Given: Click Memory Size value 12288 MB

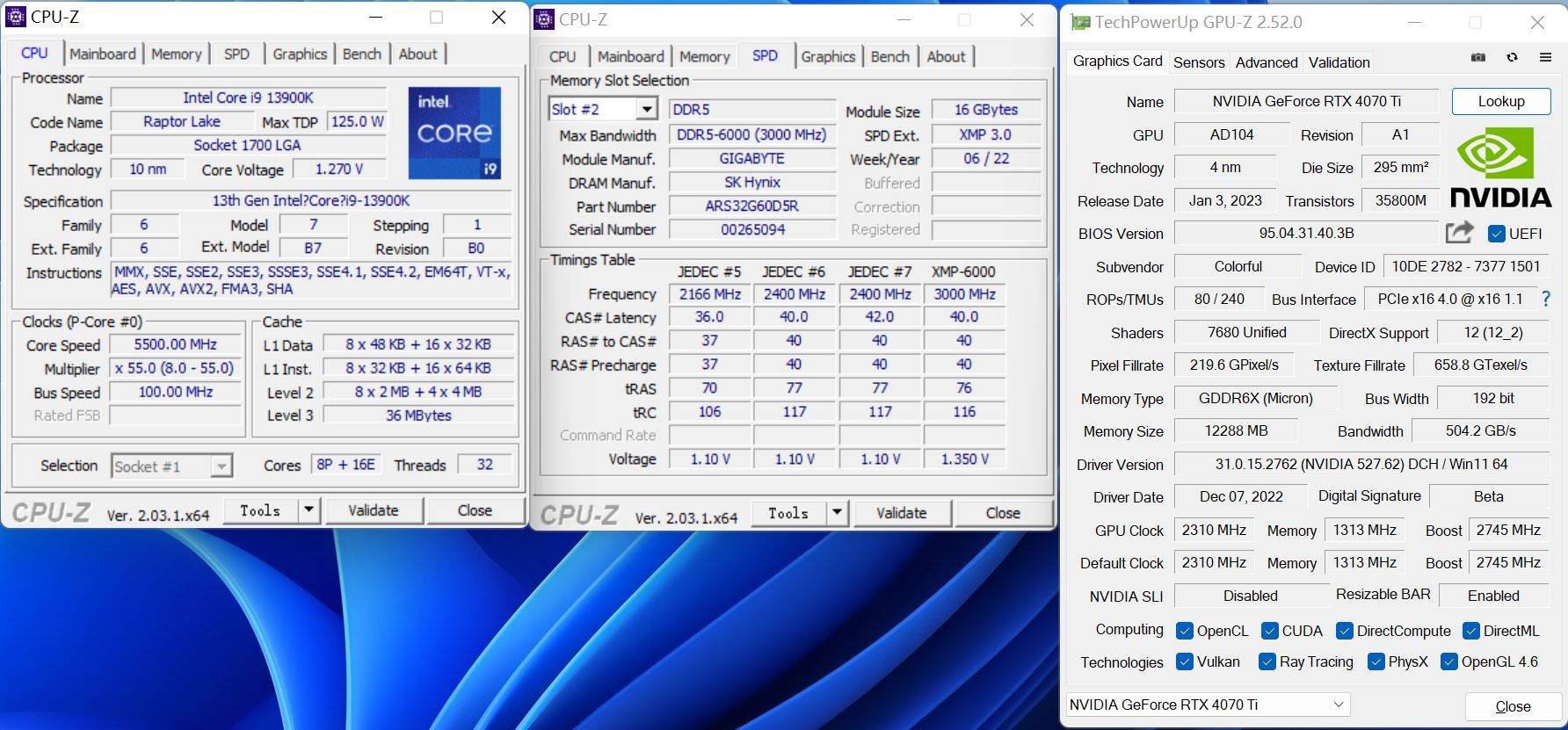Looking at the screenshot, I should [x=1237, y=430].
